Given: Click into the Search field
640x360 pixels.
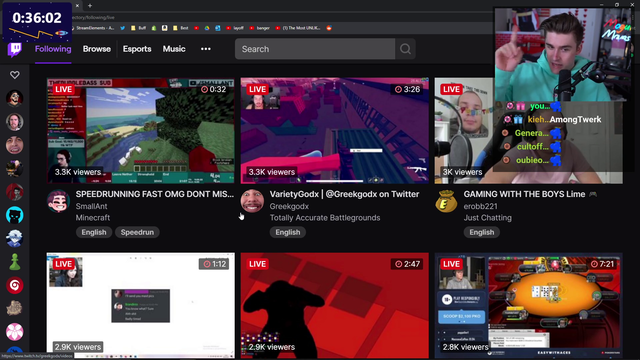Looking at the screenshot, I should point(315,49).
